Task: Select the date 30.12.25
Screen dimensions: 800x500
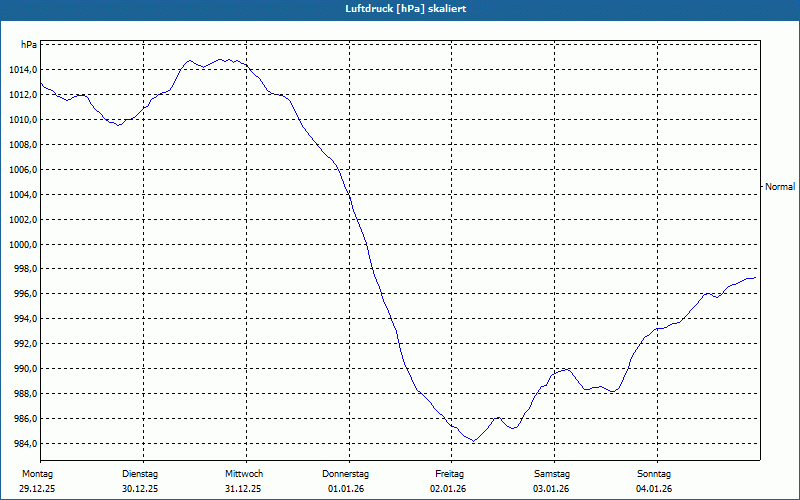Action: 140,489
